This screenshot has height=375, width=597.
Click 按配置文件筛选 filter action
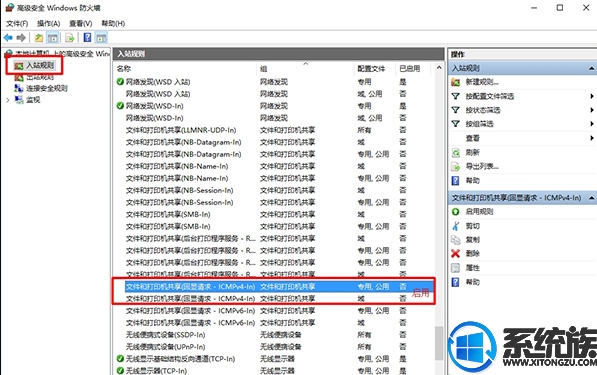pyautogui.click(x=490, y=96)
